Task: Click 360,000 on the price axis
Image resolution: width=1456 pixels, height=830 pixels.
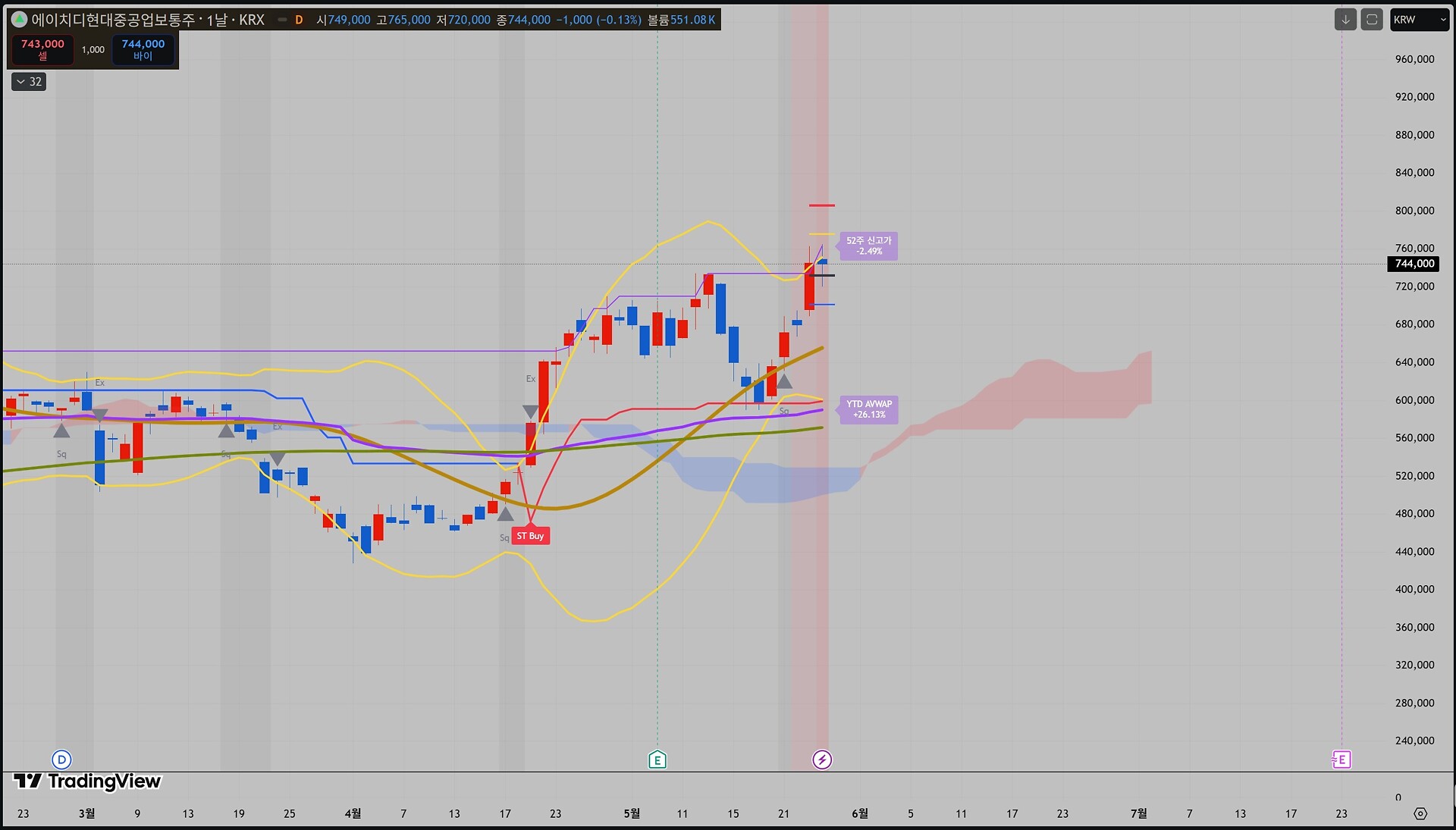Action: click(x=1414, y=628)
